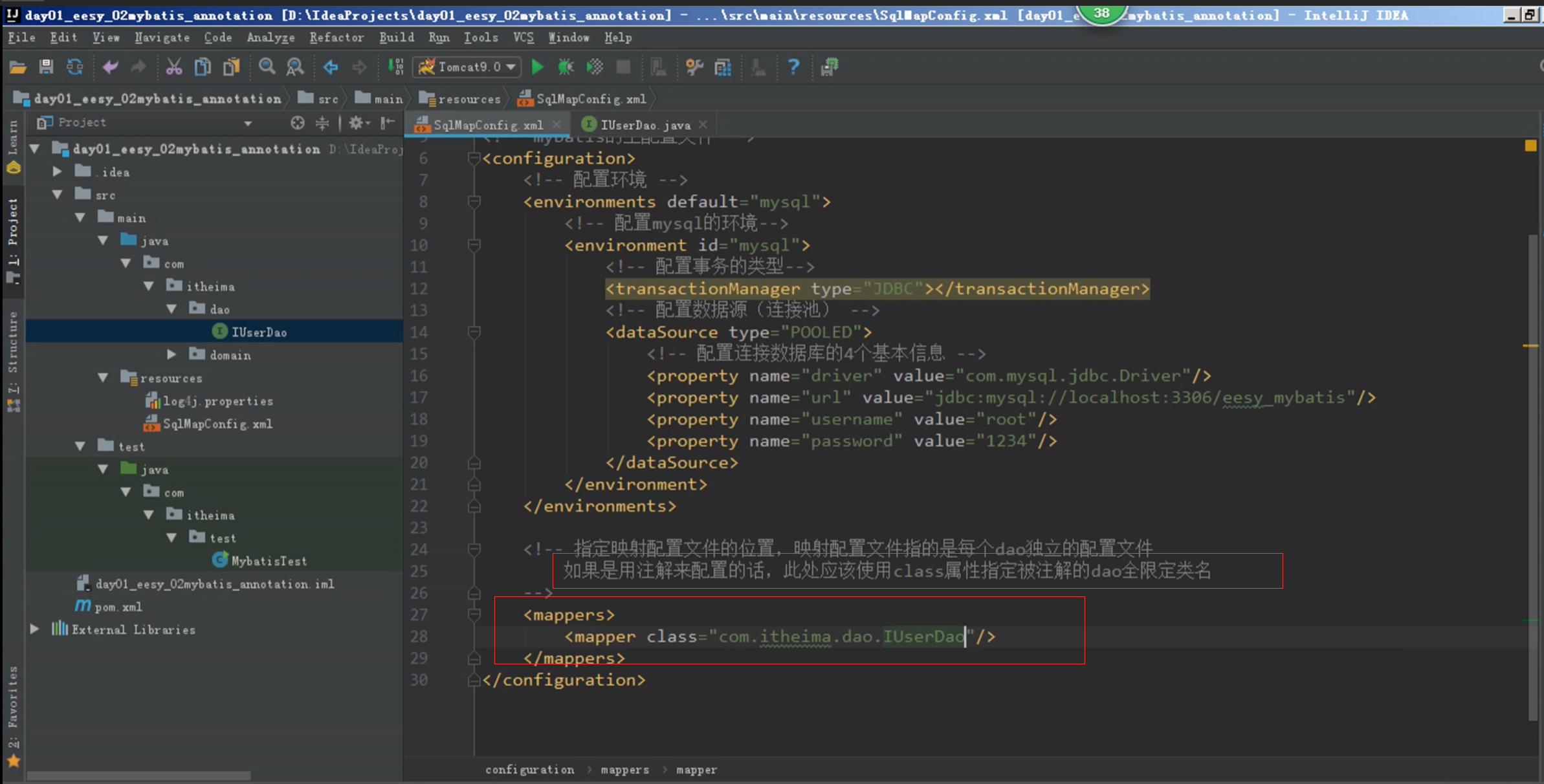Open Project Structure toolbar icon
Viewport: 1544px width, 784px height.
pos(723,67)
